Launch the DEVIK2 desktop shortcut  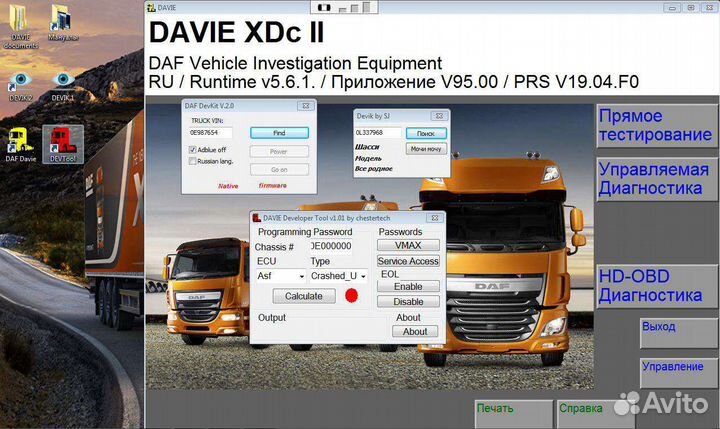point(20,87)
